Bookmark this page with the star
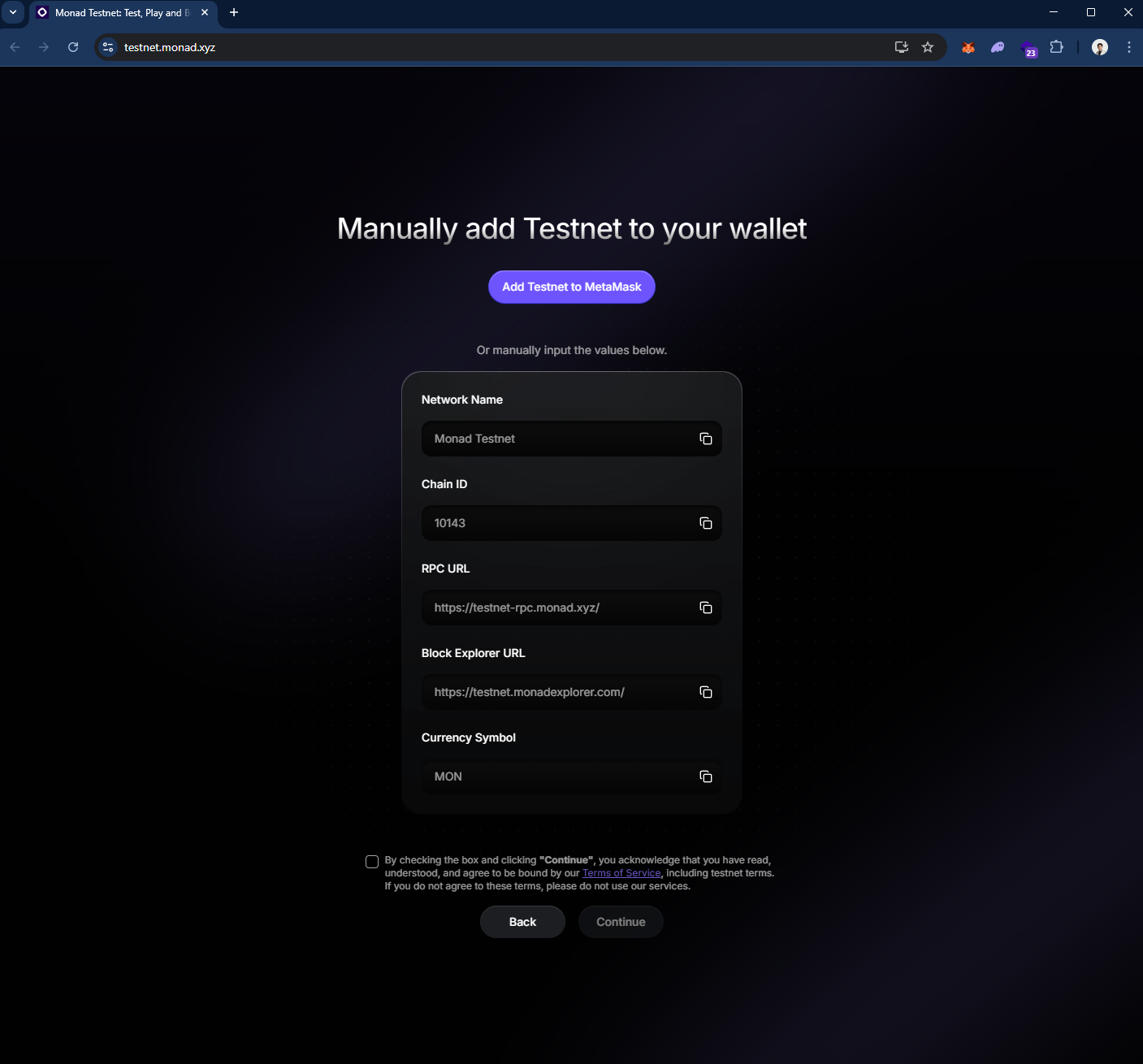This screenshot has height=1064, width=1143. point(928,47)
